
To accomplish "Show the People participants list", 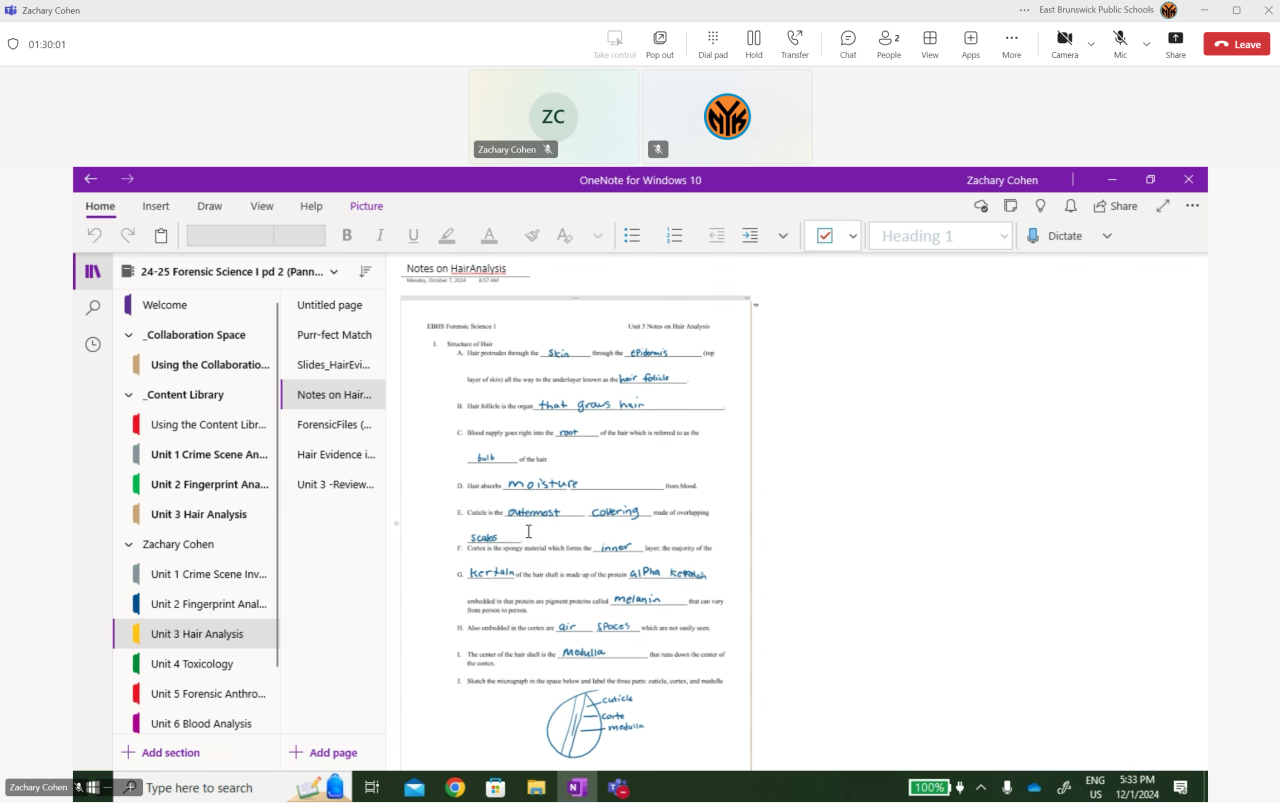I will pyautogui.click(x=888, y=44).
